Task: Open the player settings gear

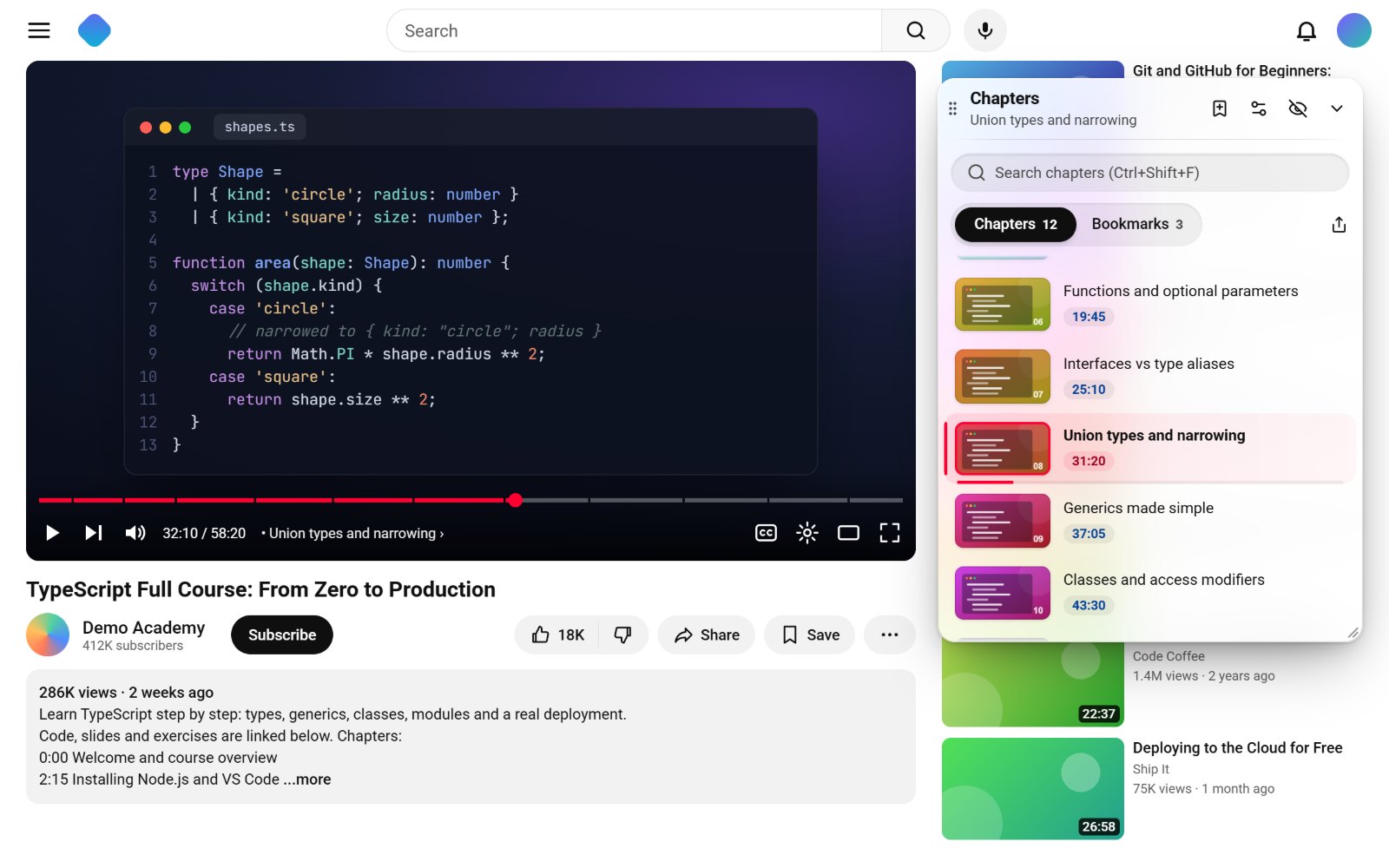Action: tap(807, 533)
